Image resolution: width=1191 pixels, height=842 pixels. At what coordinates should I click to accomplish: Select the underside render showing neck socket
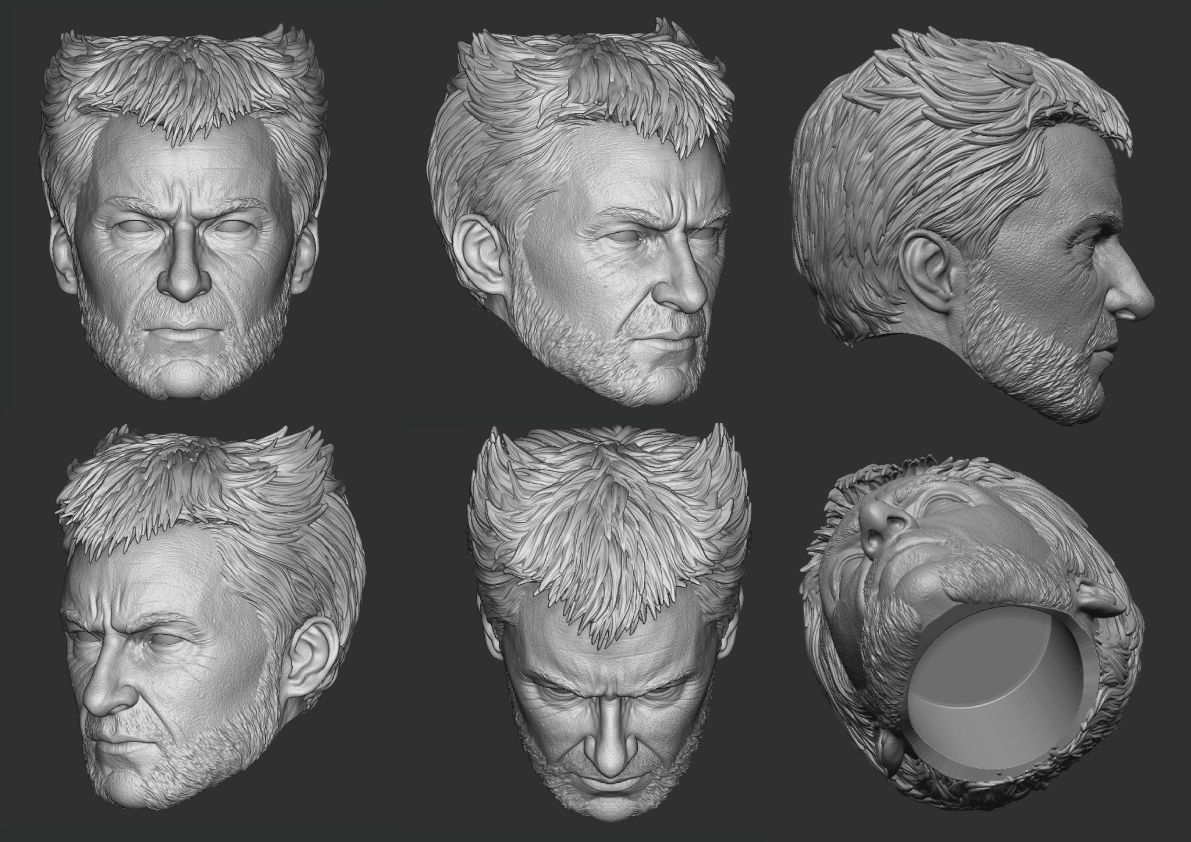point(972,632)
